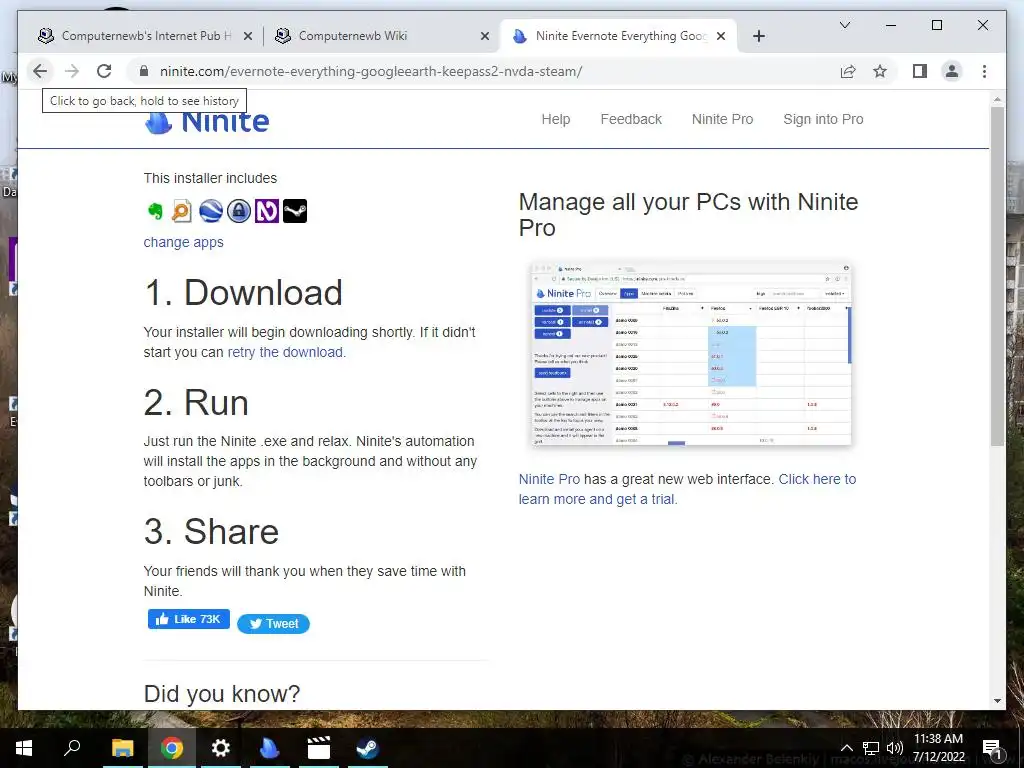
Task: Click the Ninite logo
Action: [207, 121]
